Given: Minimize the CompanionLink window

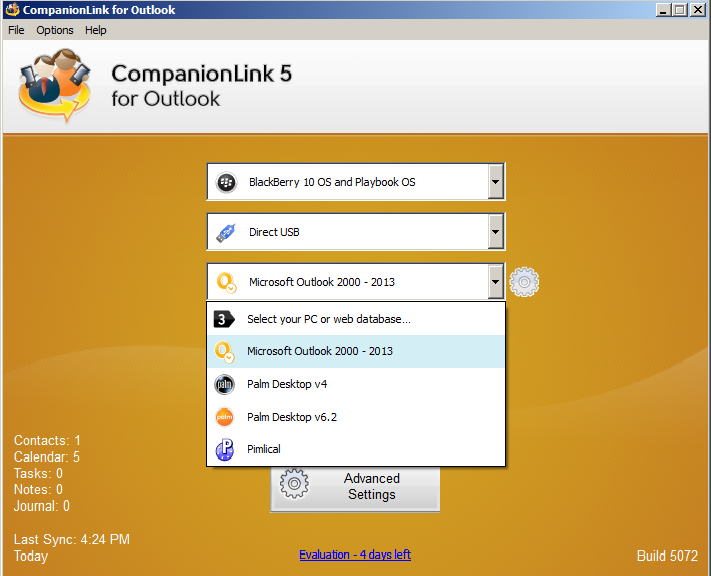Looking at the screenshot, I should click(663, 10).
